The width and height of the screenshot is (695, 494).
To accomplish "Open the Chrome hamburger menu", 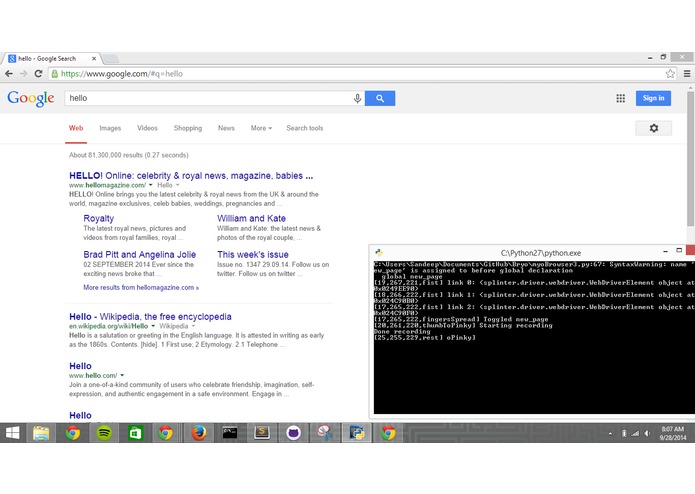I will (x=687, y=74).
